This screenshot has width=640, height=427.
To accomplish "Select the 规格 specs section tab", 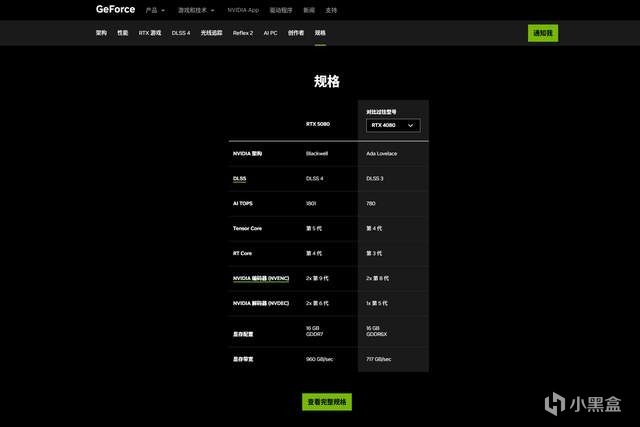I will pyautogui.click(x=320, y=33).
